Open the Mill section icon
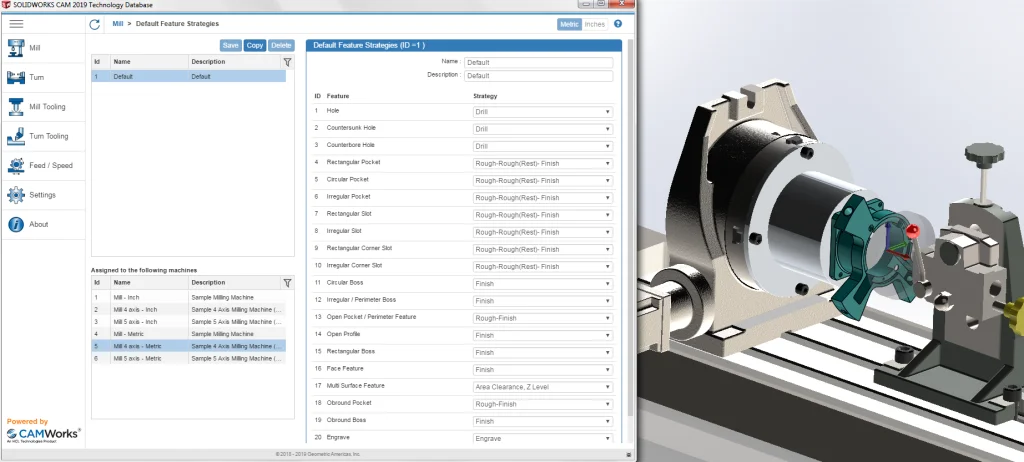This screenshot has width=1024, height=462. coord(16,48)
